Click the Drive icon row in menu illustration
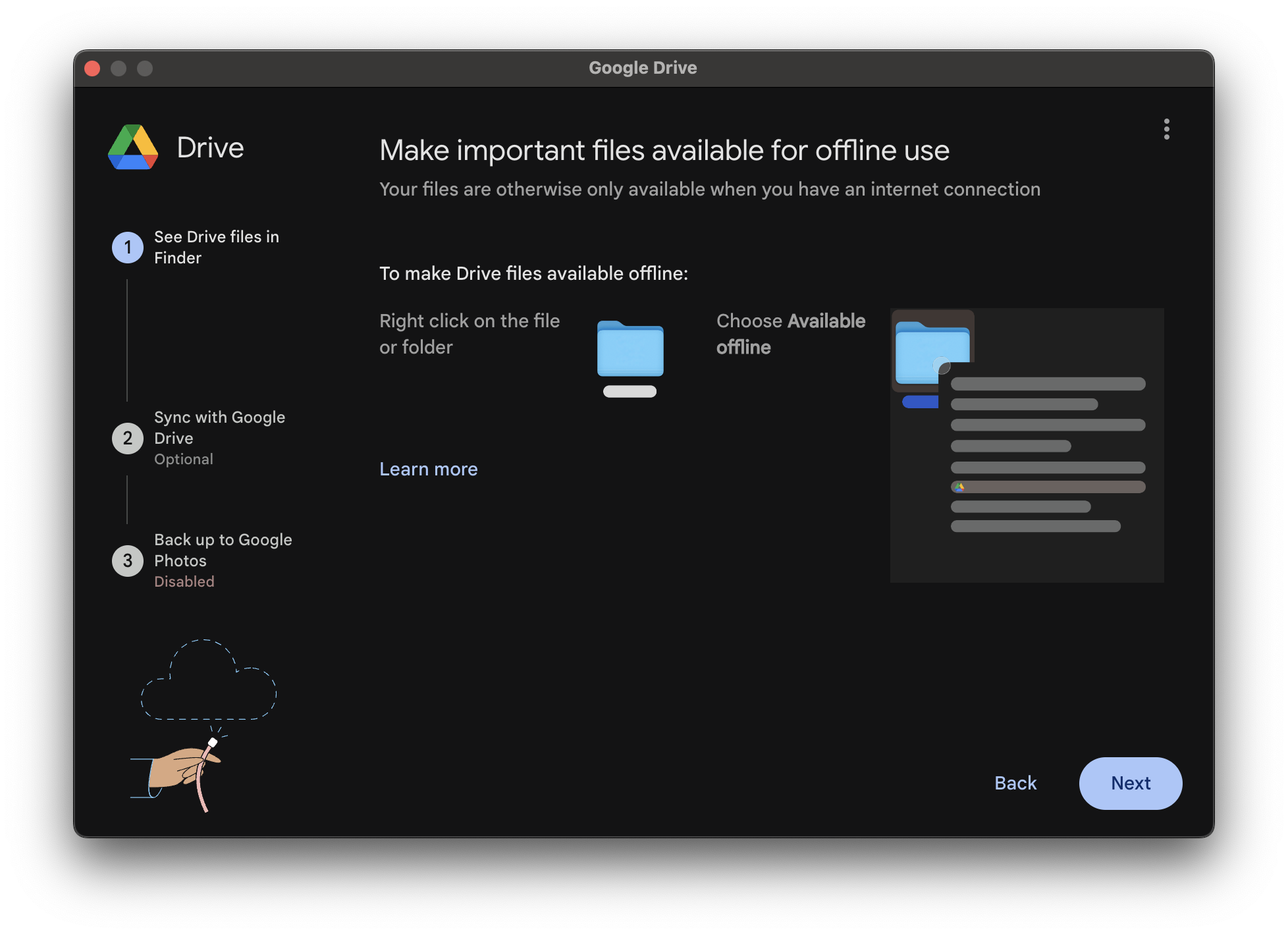 point(1047,487)
